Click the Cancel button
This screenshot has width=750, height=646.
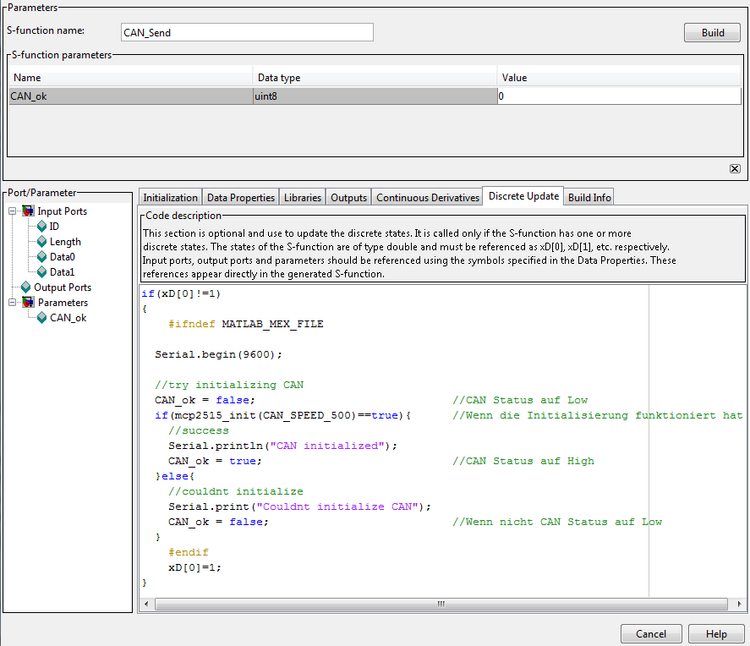click(650, 634)
